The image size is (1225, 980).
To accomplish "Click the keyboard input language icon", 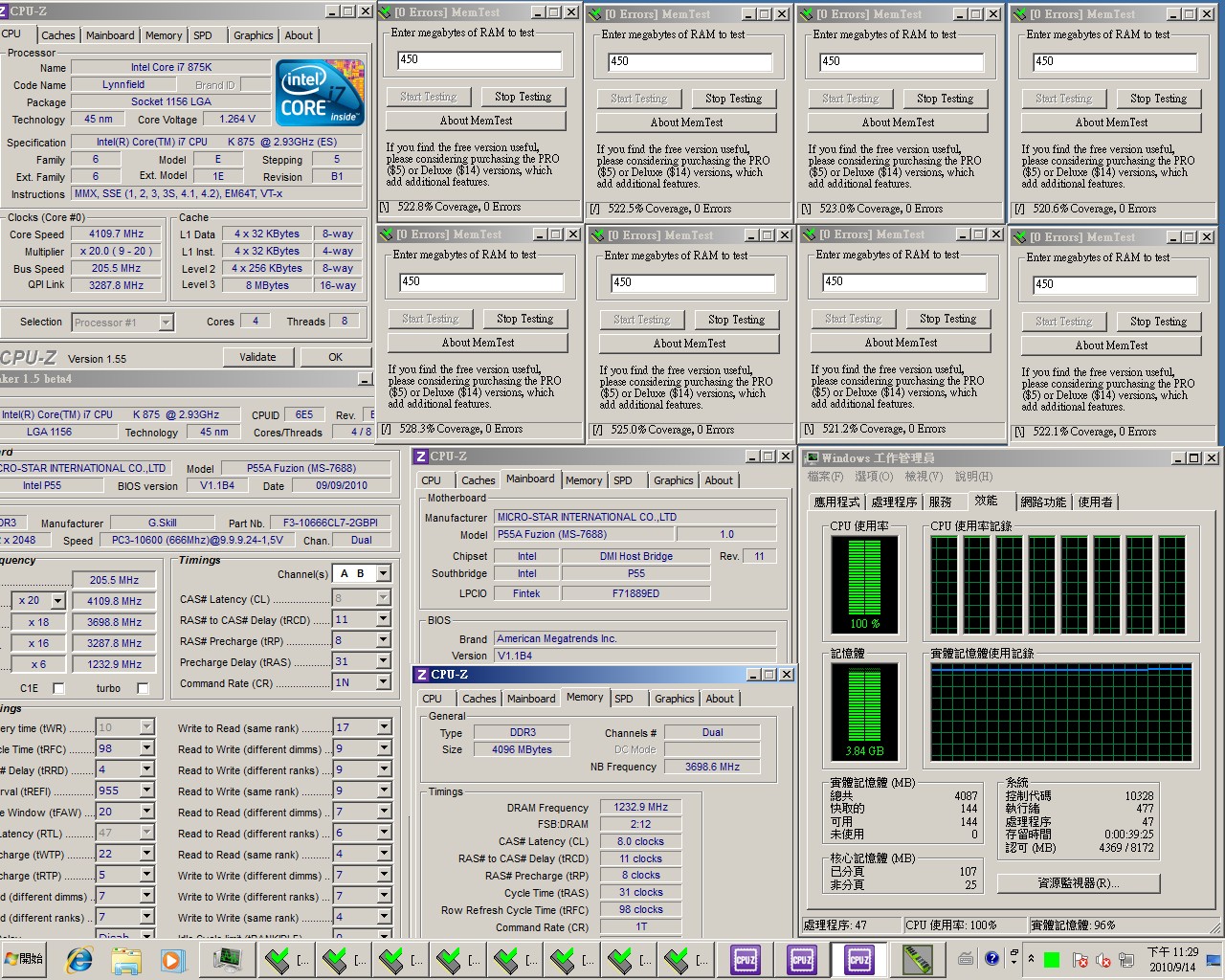I will click(x=967, y=958).
